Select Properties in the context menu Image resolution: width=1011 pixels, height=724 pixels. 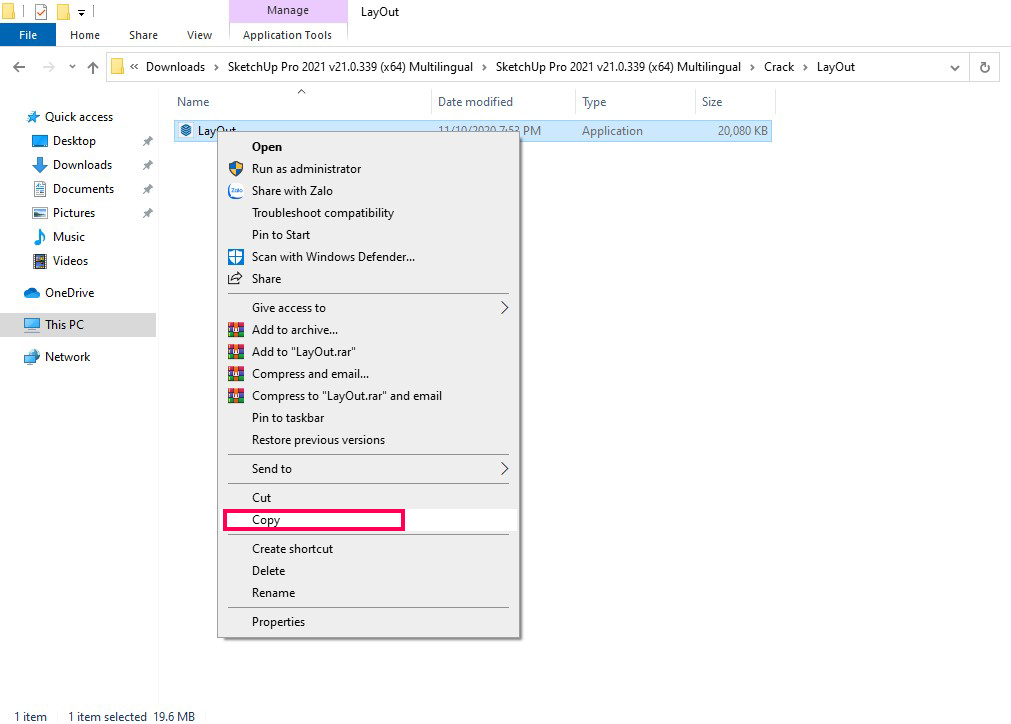pos(278,622)
